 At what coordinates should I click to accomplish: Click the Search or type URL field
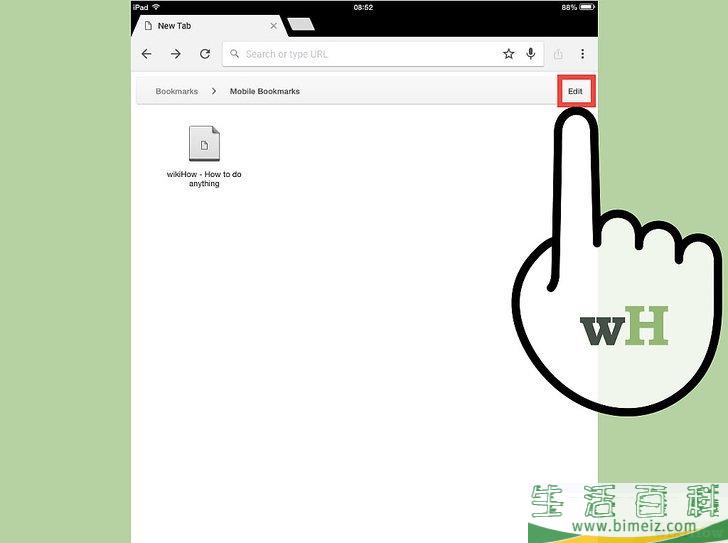[x=383, y=54]
